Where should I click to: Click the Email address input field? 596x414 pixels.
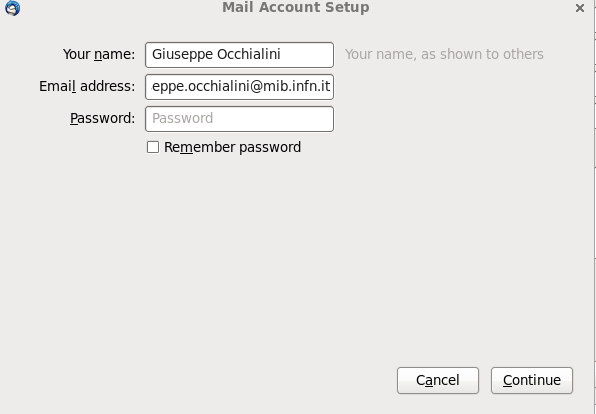(x=239, y=87)
